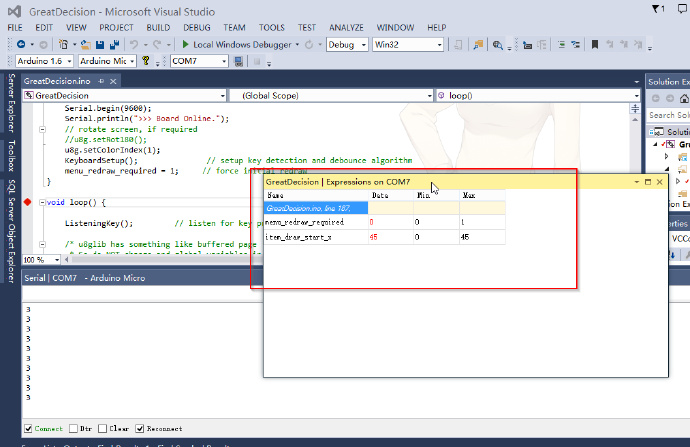The height and width of the screenshot is (447, 690).
Task: Toggle the Connect checkbox
Action: 28,429
